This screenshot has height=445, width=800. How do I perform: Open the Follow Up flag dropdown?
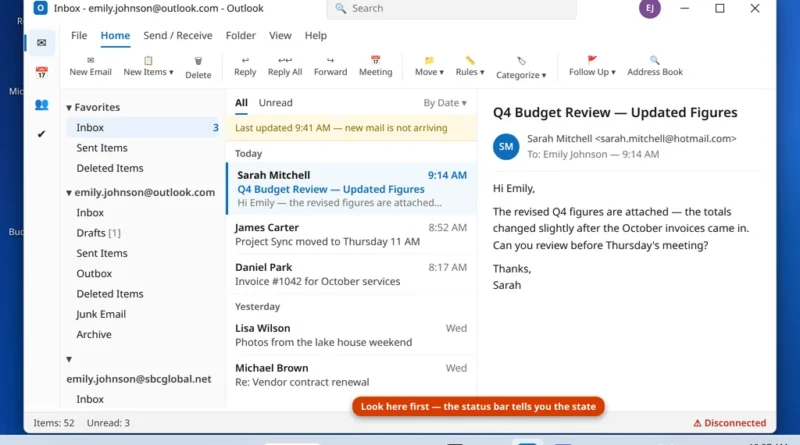[592, 67]
